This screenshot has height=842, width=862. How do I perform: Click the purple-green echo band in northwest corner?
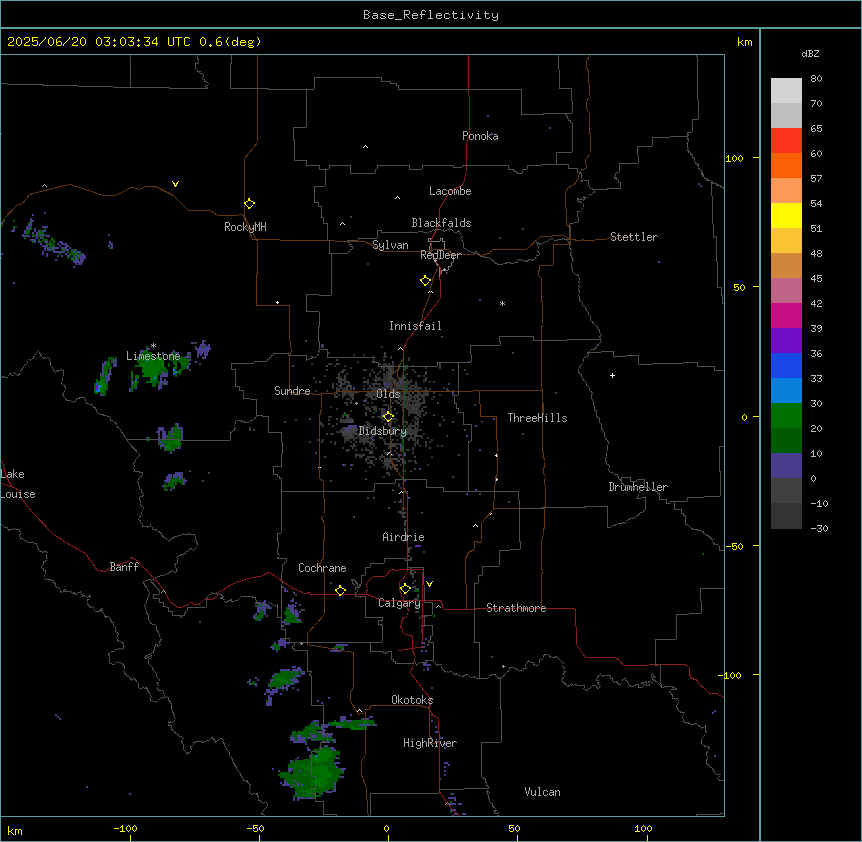[53, 241]
